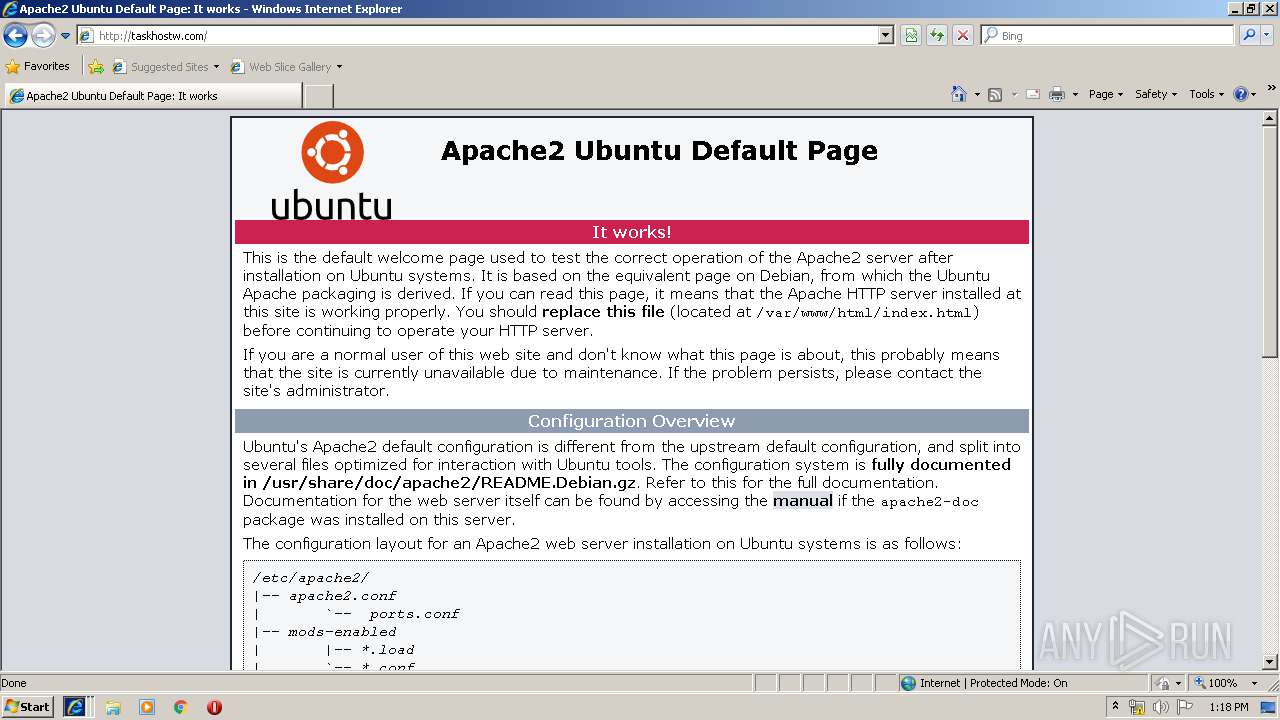Click the Internet Explorer taskbar icon

coord(75,707)
